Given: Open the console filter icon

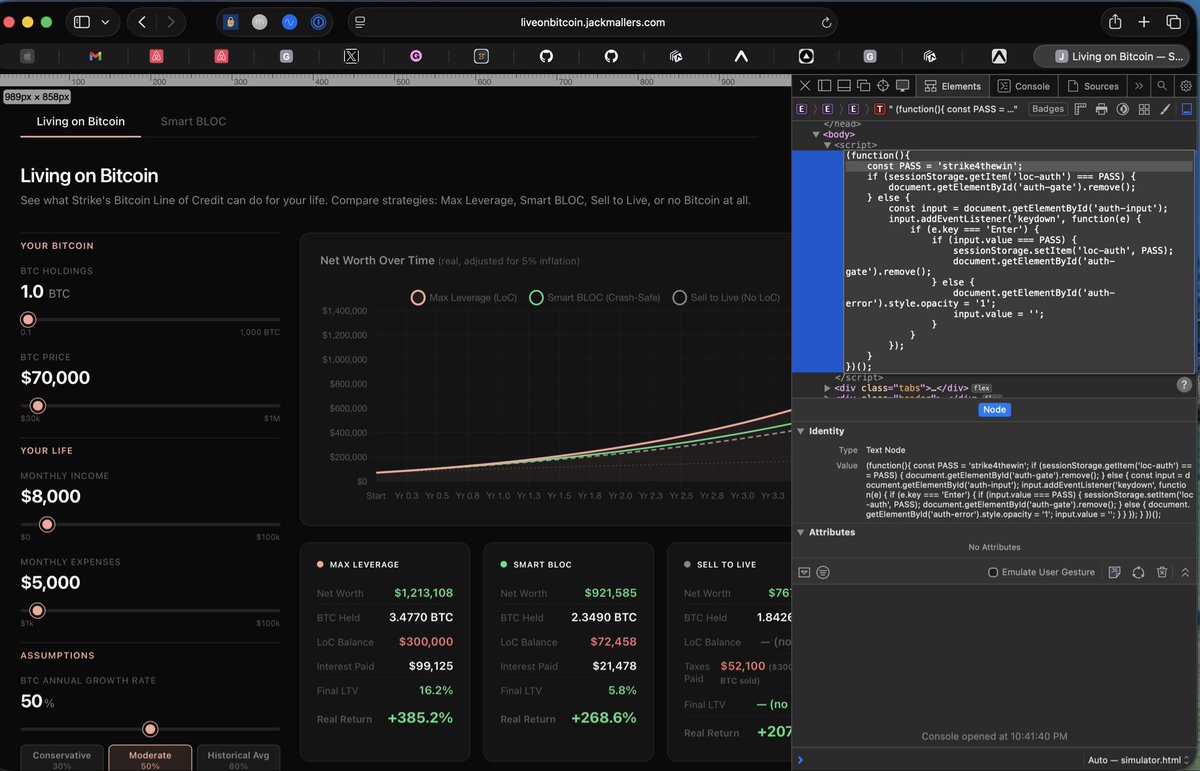Looking at the screenshot, I should click(823, 572).
